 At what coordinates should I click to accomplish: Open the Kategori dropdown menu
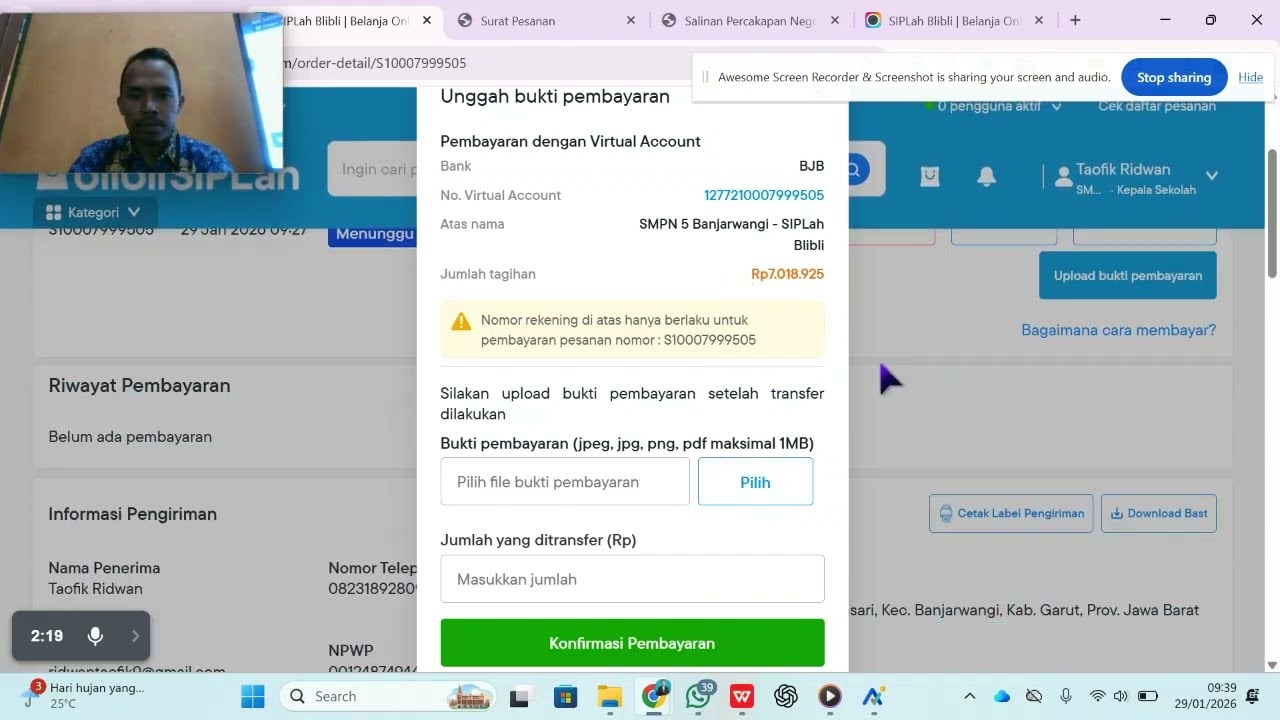tap(93, 212)
